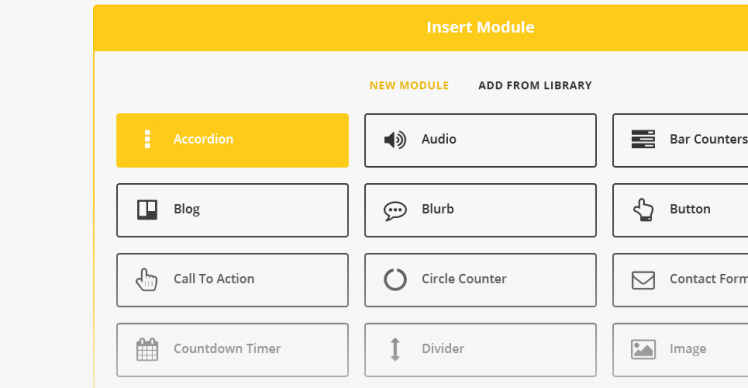Switch to the New Module tab
The height and width of the screenshot is (388, 748).
[409, 85]
